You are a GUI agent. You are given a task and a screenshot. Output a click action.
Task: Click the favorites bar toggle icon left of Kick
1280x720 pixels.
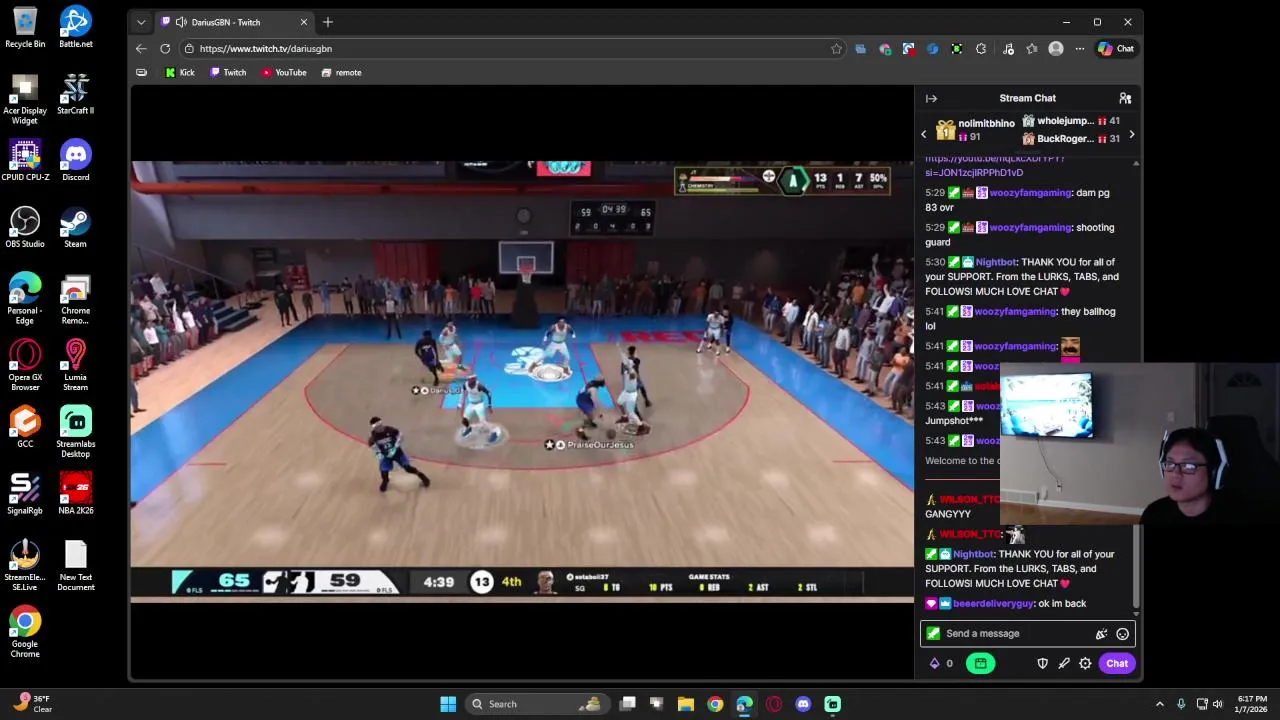click(x=141, y=72)
